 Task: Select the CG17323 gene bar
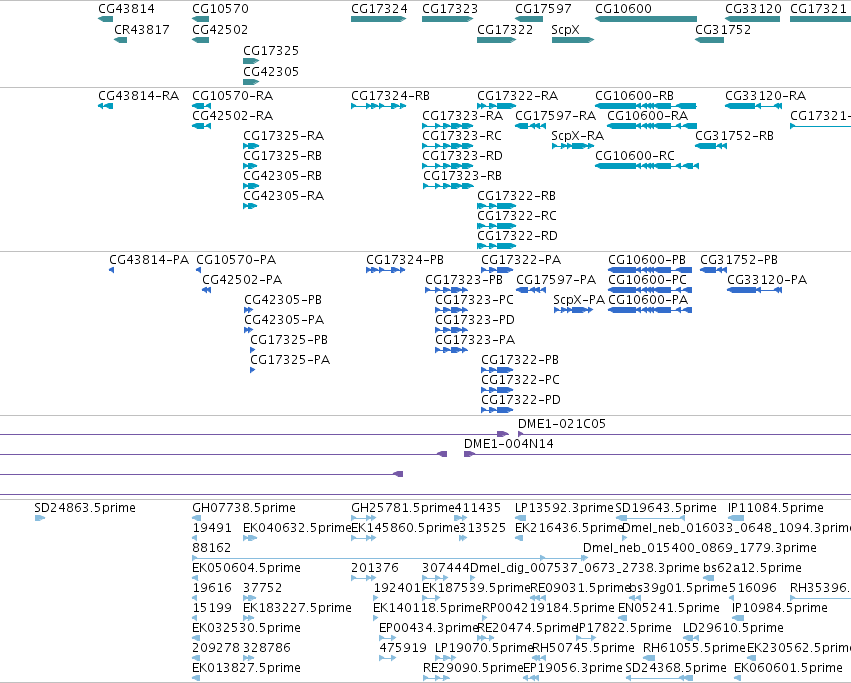[447, 19]
